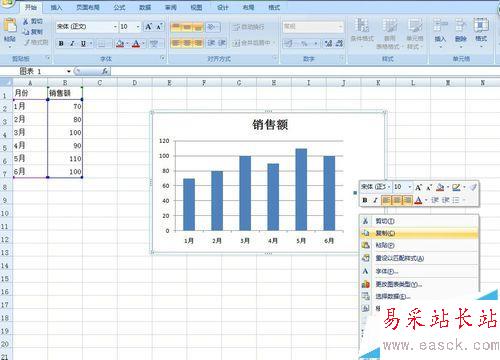
Task: Switch to the Page Layout (页面布局) tab
Action: [88, 7]
